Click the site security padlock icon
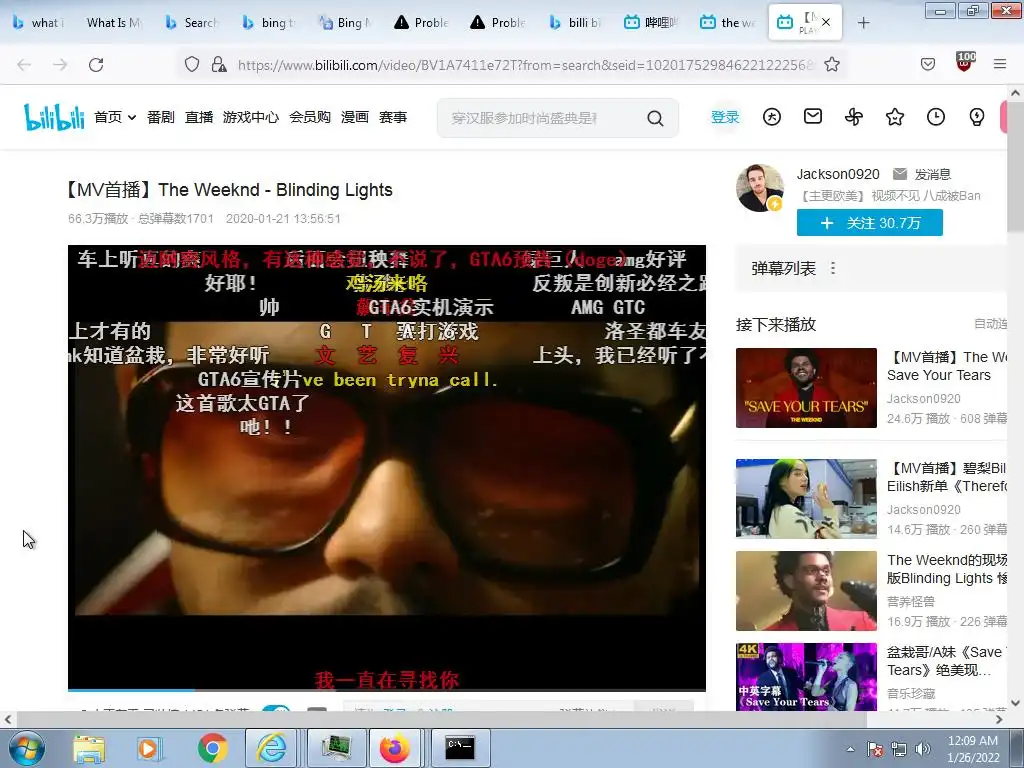Viewport: 1024px width, 768px height. pos(219,65)
